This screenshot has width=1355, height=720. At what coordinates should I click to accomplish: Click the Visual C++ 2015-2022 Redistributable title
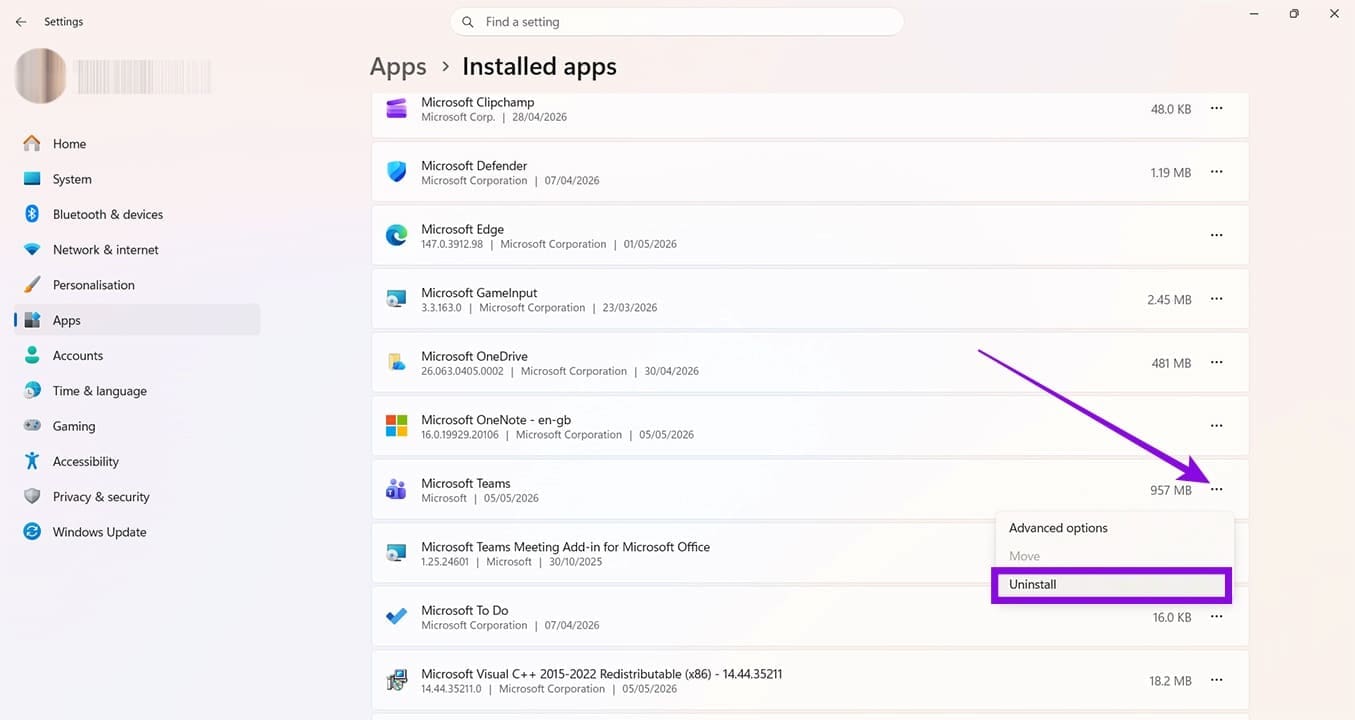pyautogui.click(x=602, y=674)
